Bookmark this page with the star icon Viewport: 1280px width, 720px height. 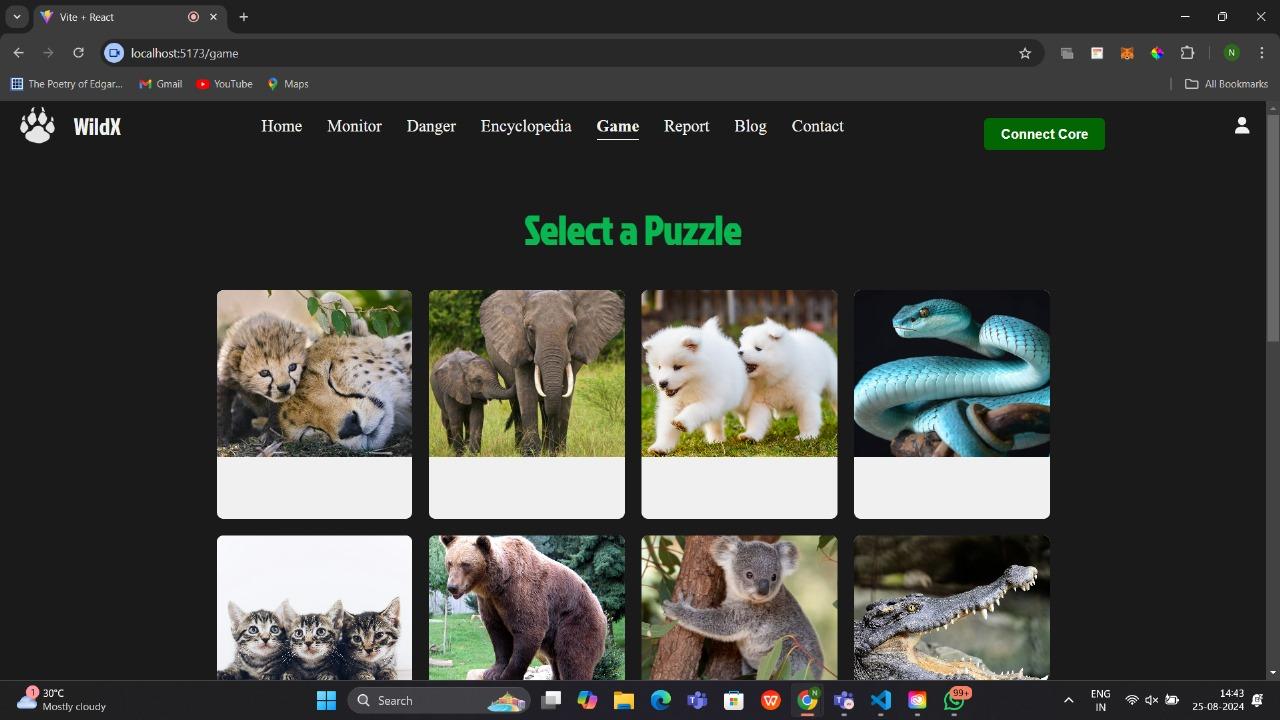(1025, 53)
